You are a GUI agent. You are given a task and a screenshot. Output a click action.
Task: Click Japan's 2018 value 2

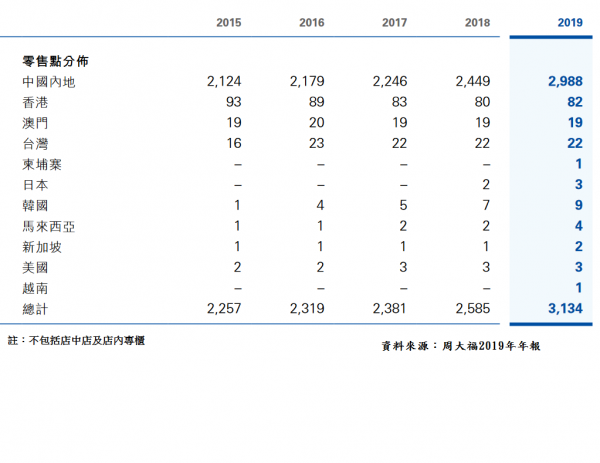[x=486, y=185]
